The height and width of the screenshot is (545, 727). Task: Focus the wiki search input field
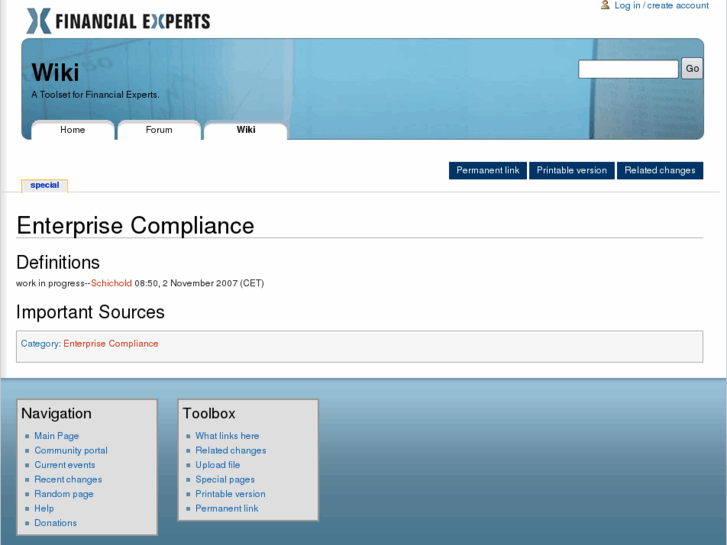coord(628,69)
